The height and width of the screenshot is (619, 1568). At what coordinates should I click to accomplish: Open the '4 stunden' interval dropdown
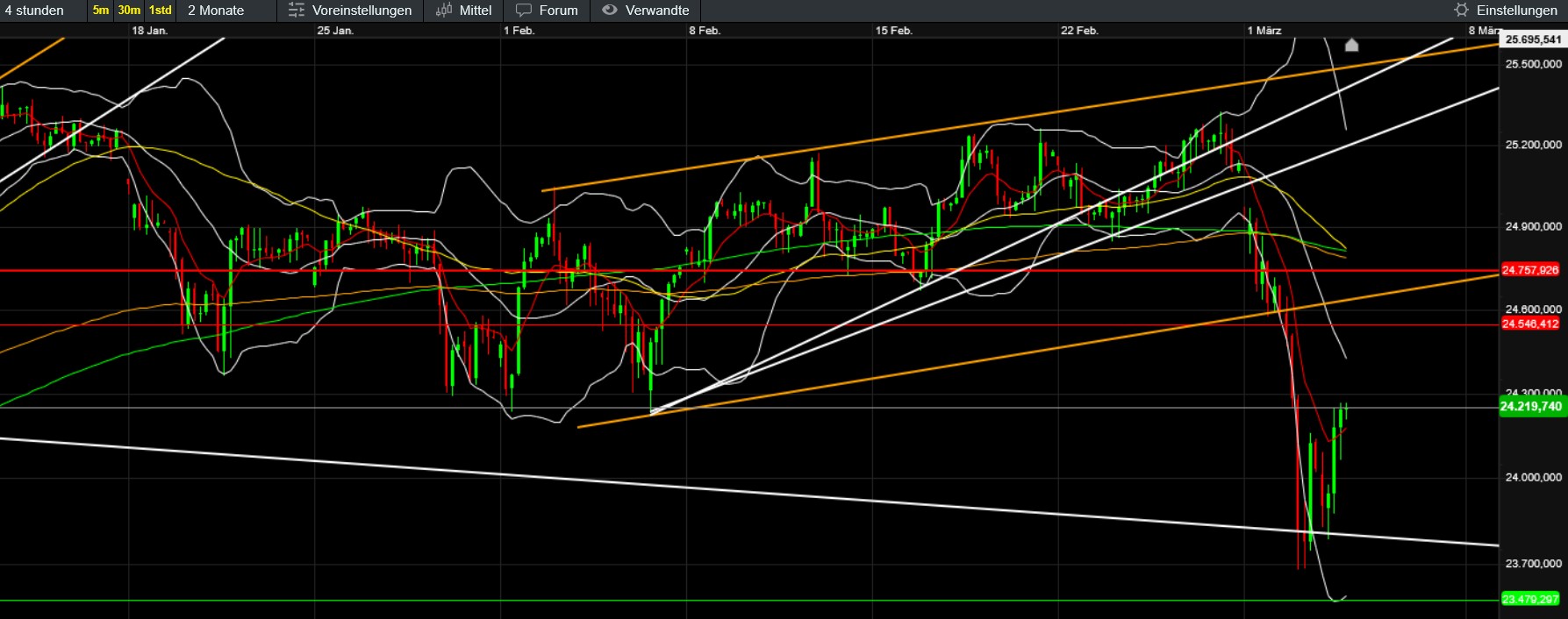[35, 11]
